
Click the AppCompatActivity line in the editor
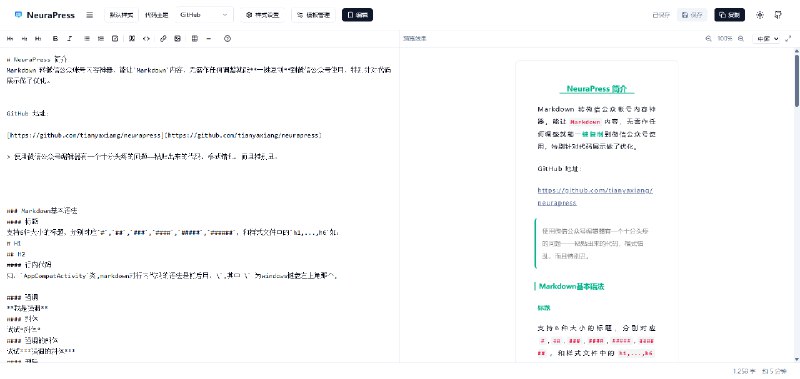tap(171, 275)
